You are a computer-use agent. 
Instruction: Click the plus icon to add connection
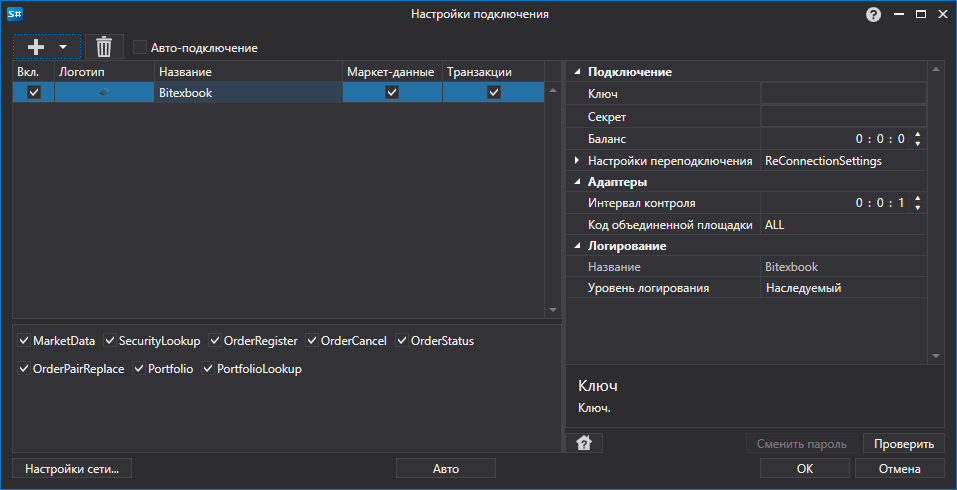coord(35,47)
